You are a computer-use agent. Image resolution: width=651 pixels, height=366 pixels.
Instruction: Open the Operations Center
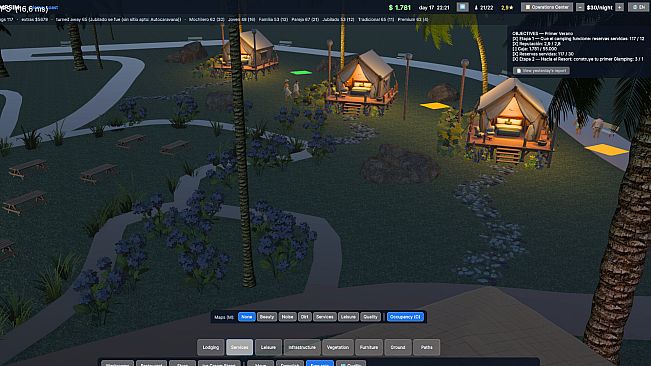click(547, 7)
